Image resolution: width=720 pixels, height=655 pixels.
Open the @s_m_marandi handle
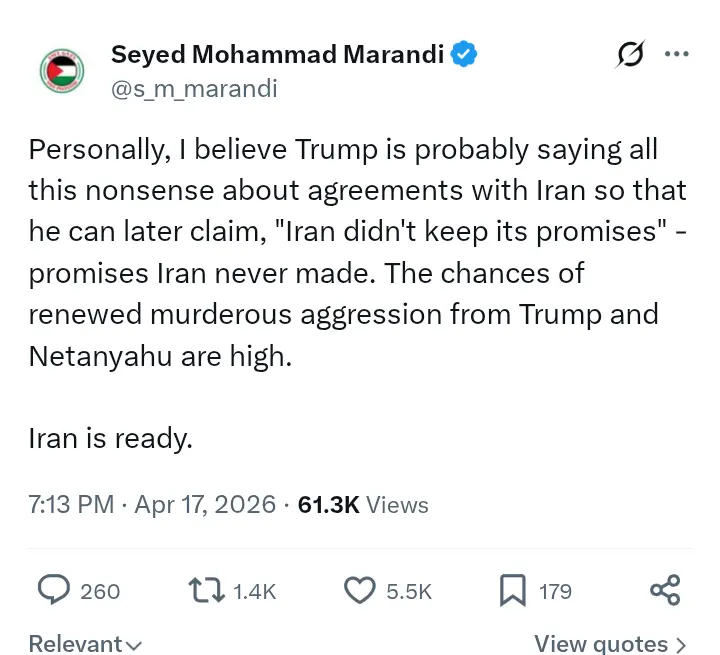pyautogui.click(x=194, y=88)
